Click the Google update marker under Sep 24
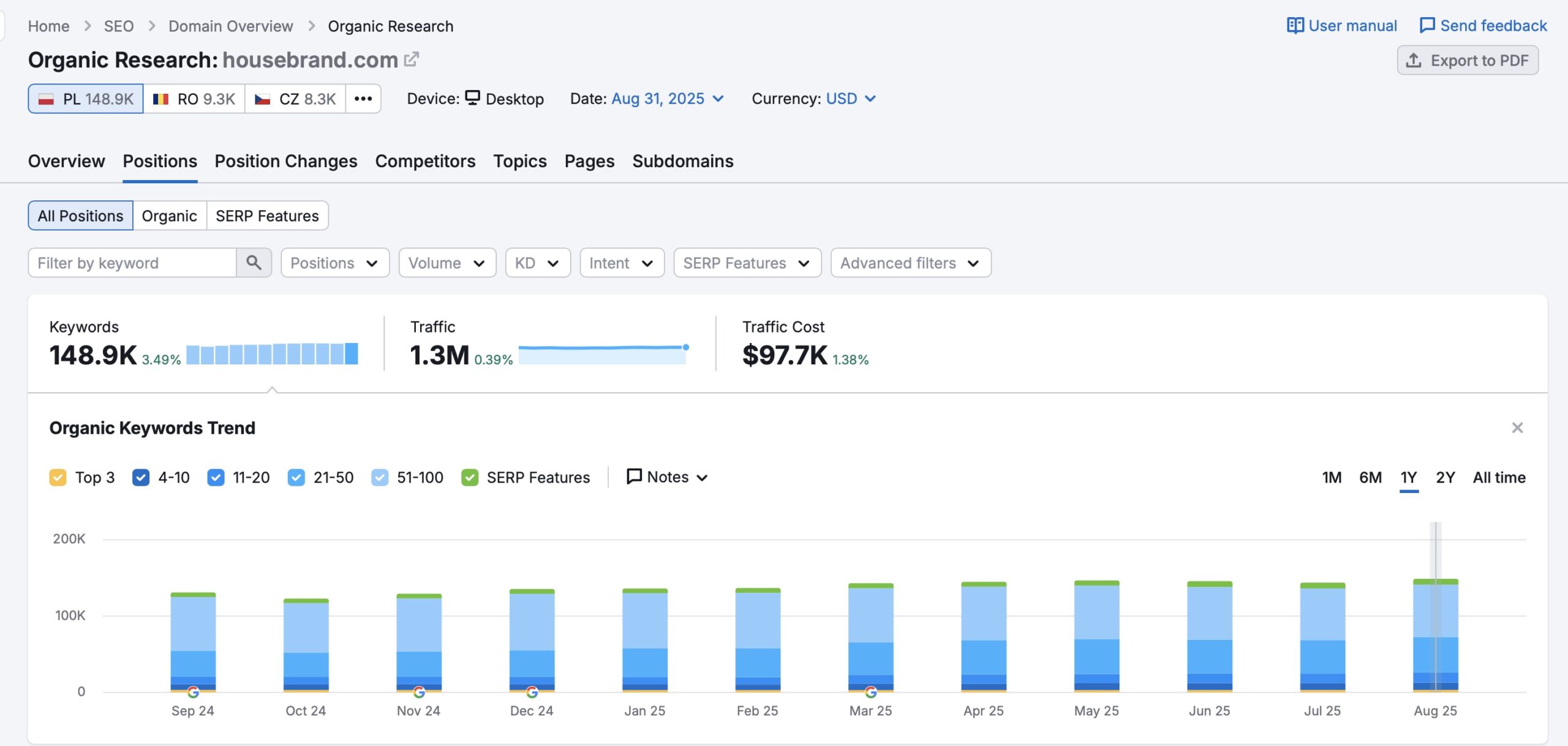This screenshot has width=1568, height=746. pos(193,692)
